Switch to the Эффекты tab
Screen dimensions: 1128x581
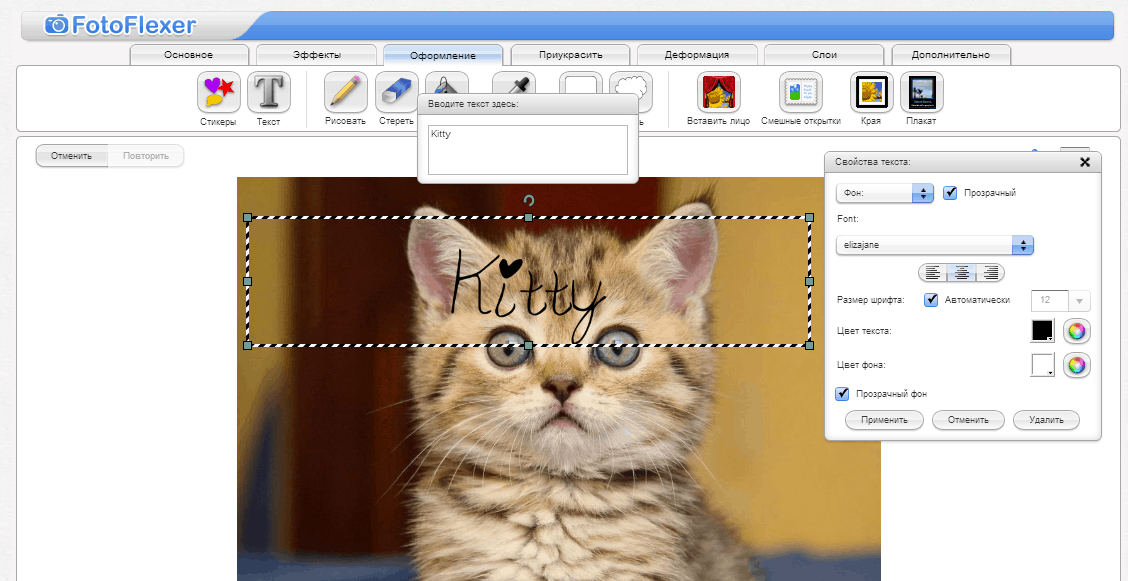(316, 54)
